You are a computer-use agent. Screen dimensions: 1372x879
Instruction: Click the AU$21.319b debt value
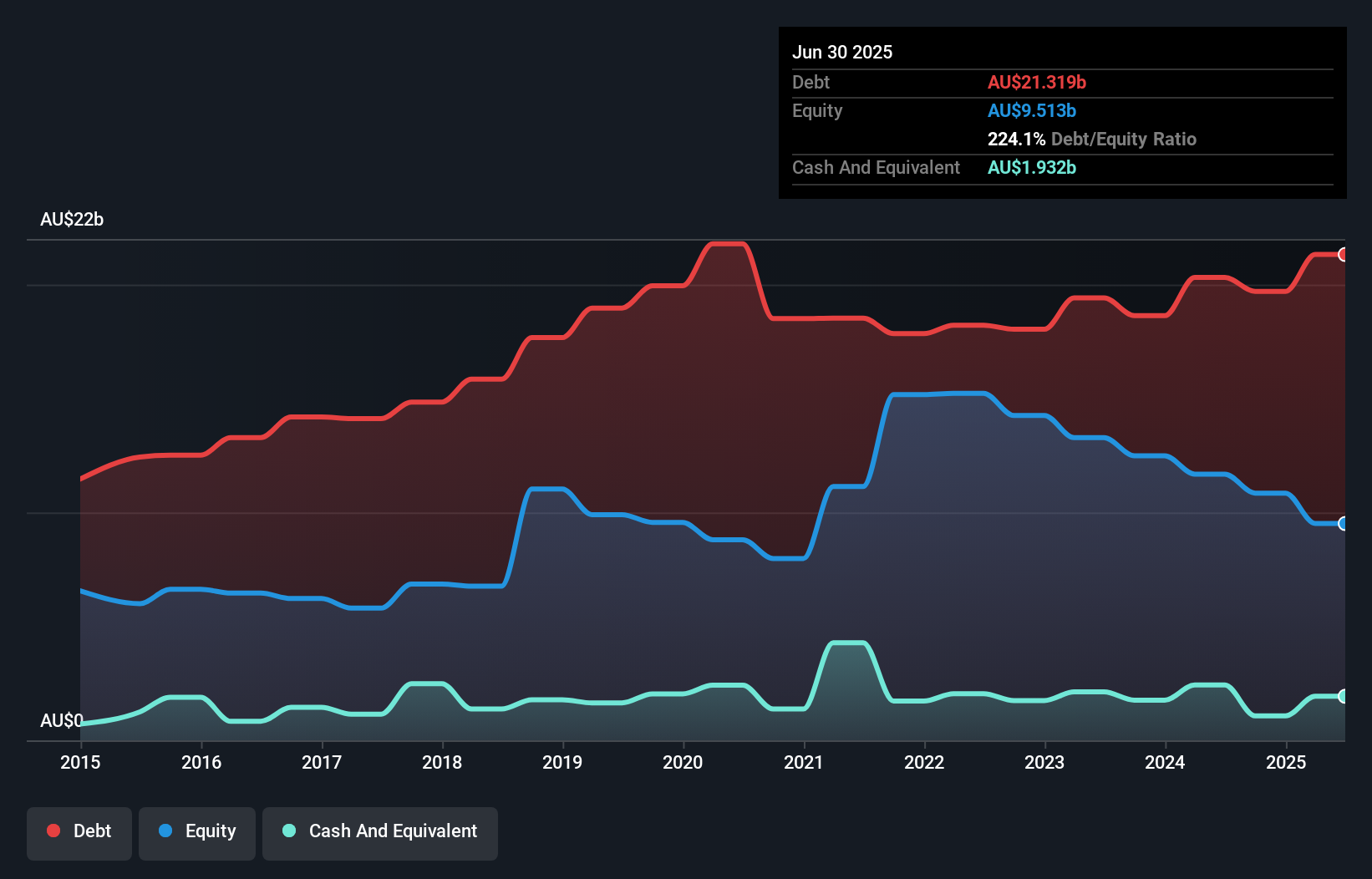pos(1037,82)
